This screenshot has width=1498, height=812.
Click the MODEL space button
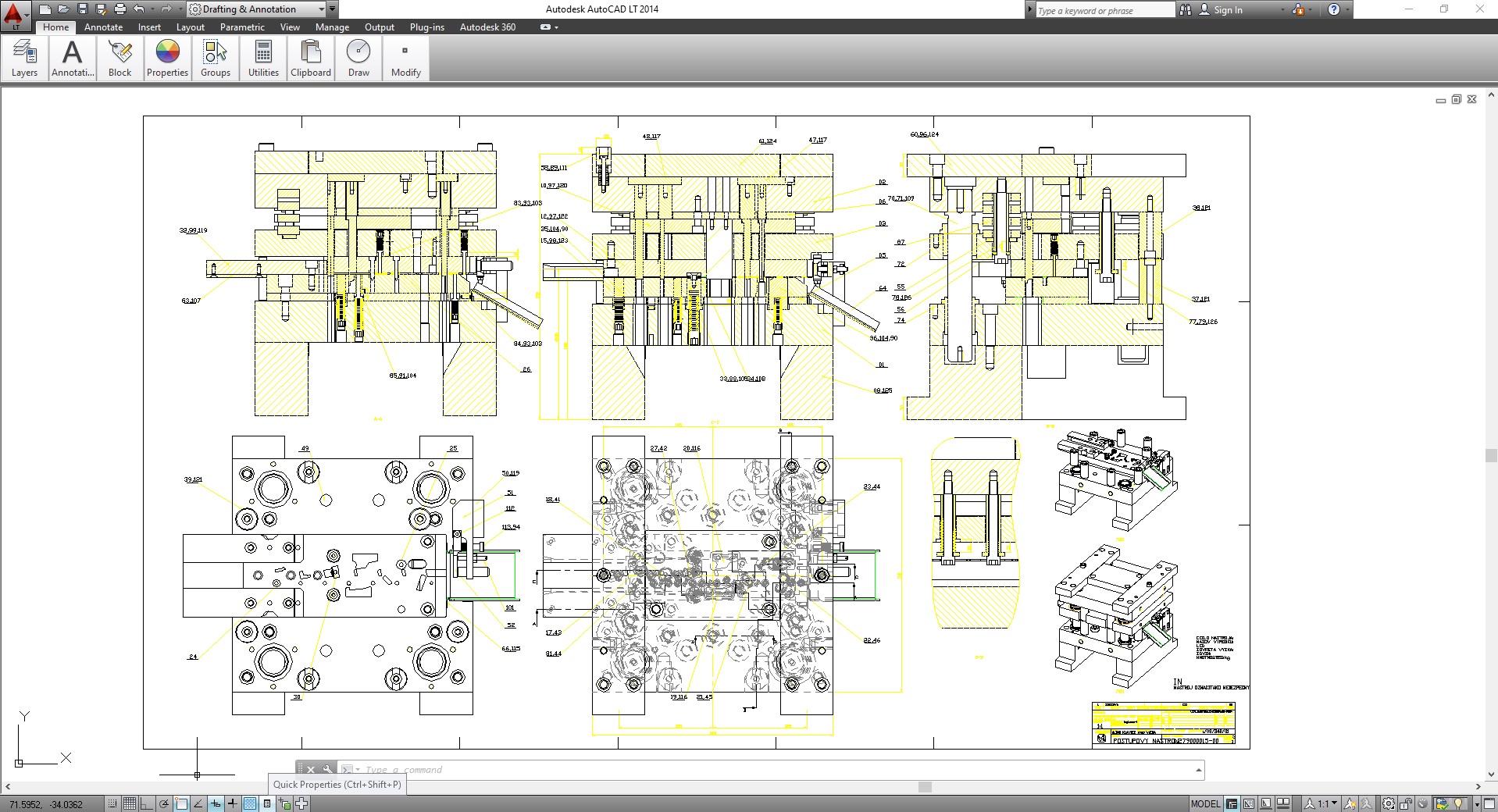(x=1205, y=803)
